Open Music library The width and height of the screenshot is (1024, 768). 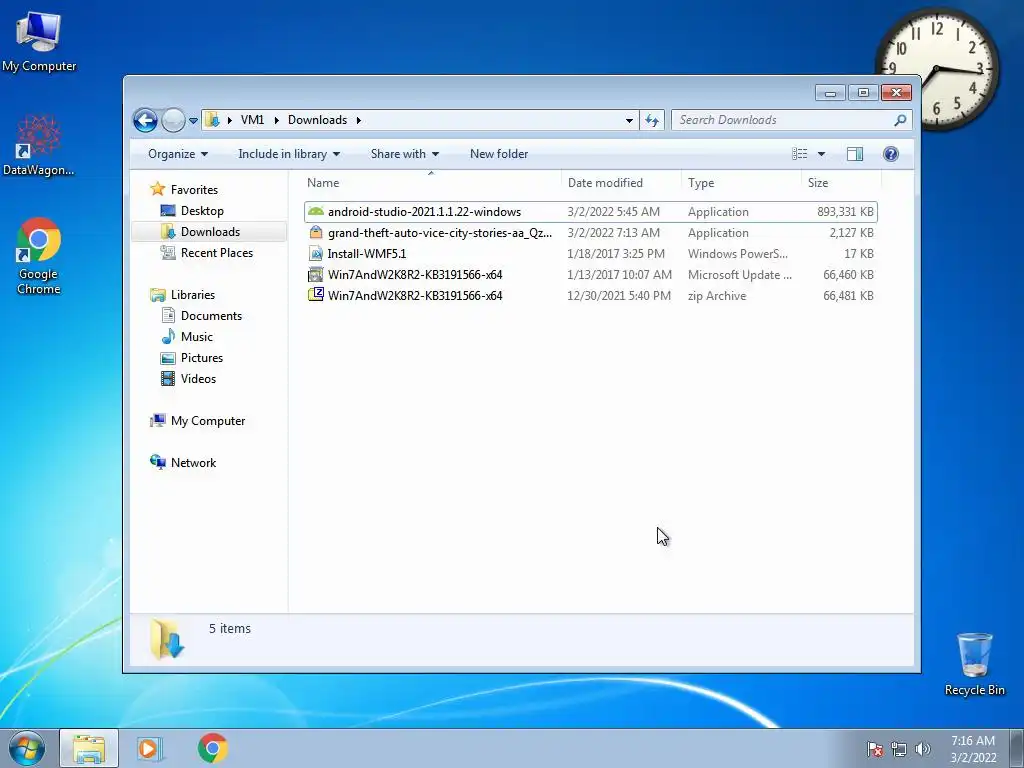pos(197,337)
